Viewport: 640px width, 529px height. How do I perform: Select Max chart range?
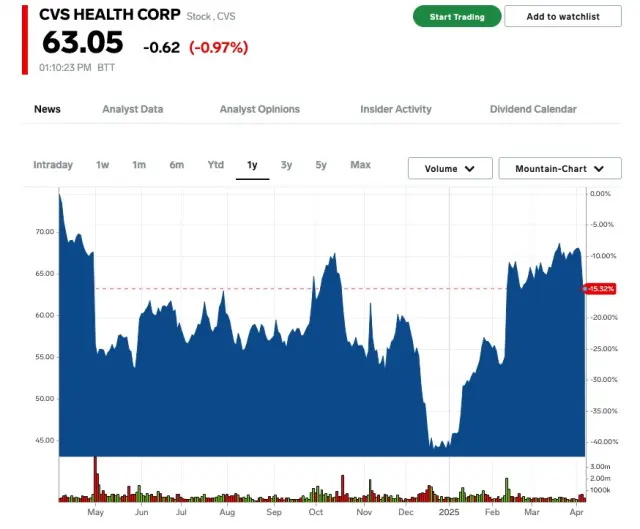point(360,165)
